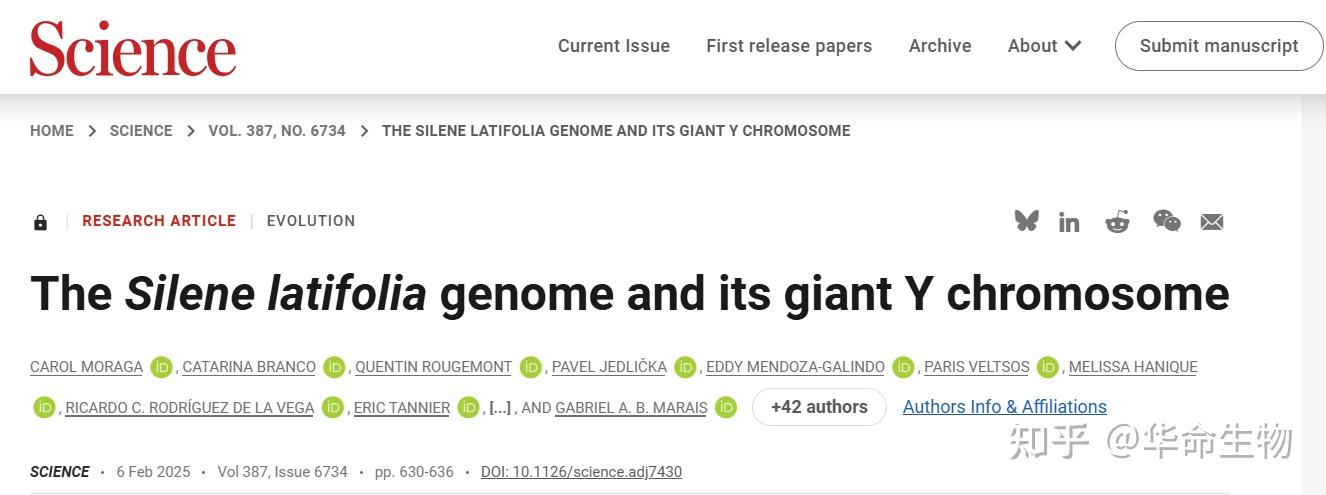Click the Science logo
Image resolution: width=1326 pixels, height=495 pixels.
point(133,48)
